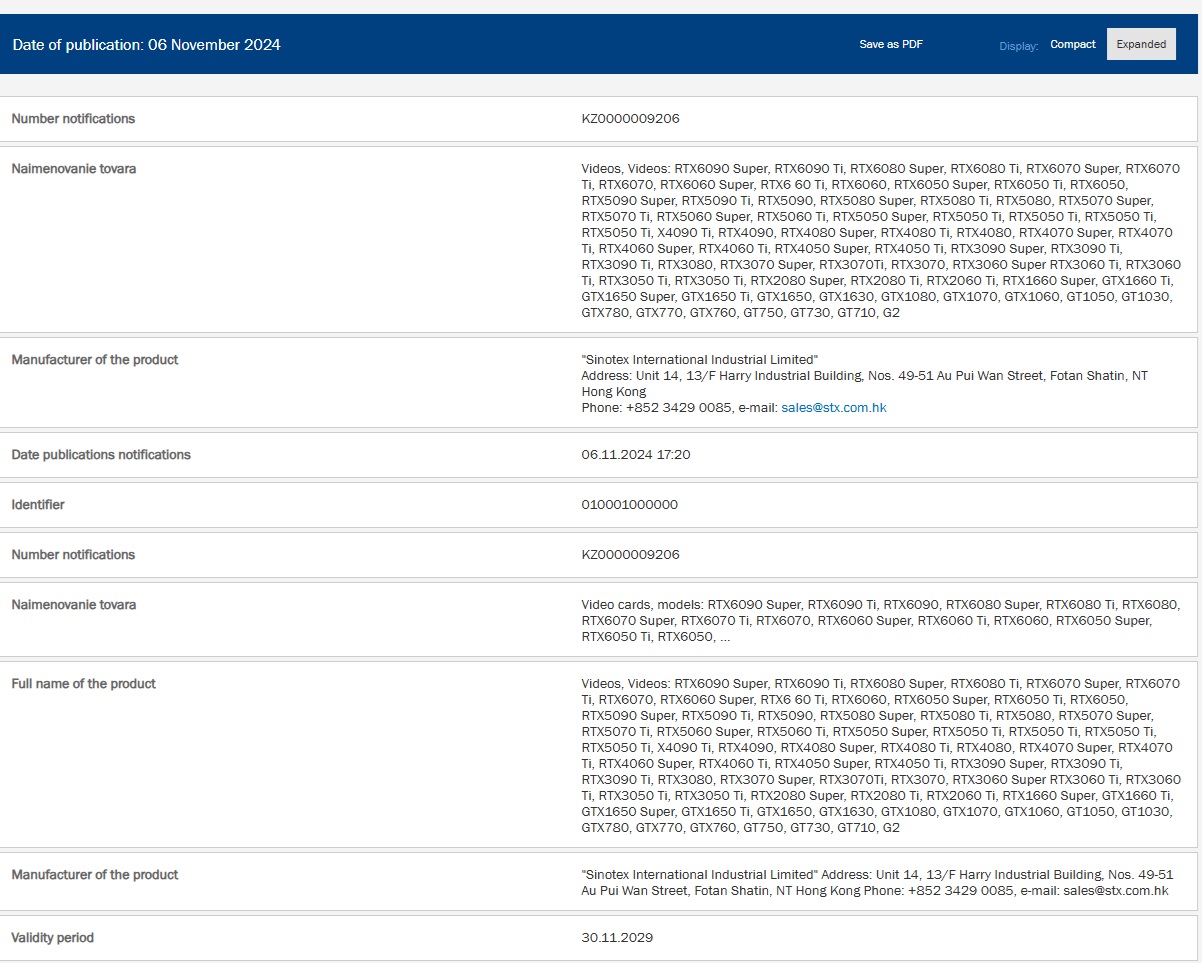Click the "06.11.2024 17:20" date value
The height and width of the screenshot is (963, 1202).
pos(636,455)
